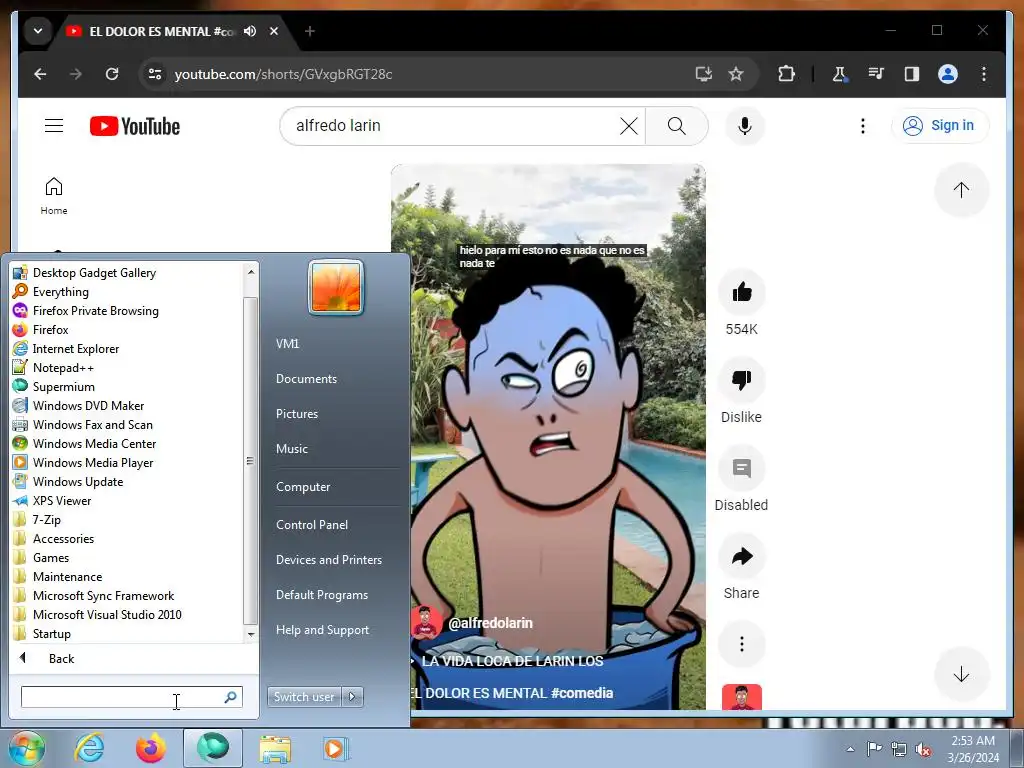Open browser extensions puzzle icon
This screenshot has width=1024, height=768.
[x=786, y=74]
